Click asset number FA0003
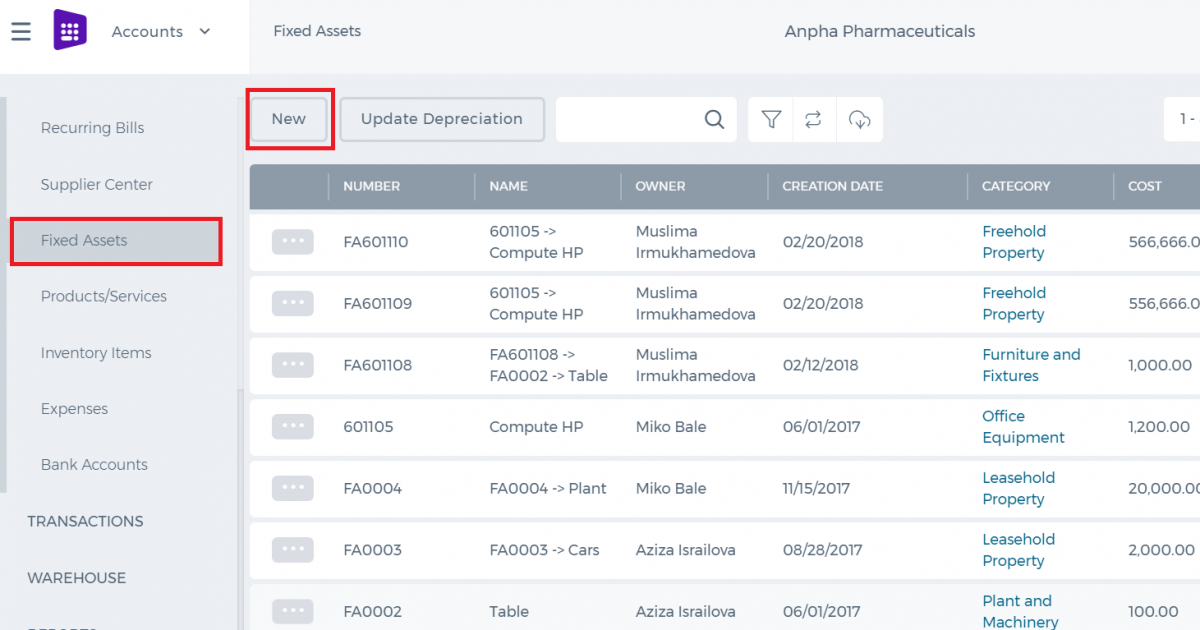 click(x=372, y=550)
